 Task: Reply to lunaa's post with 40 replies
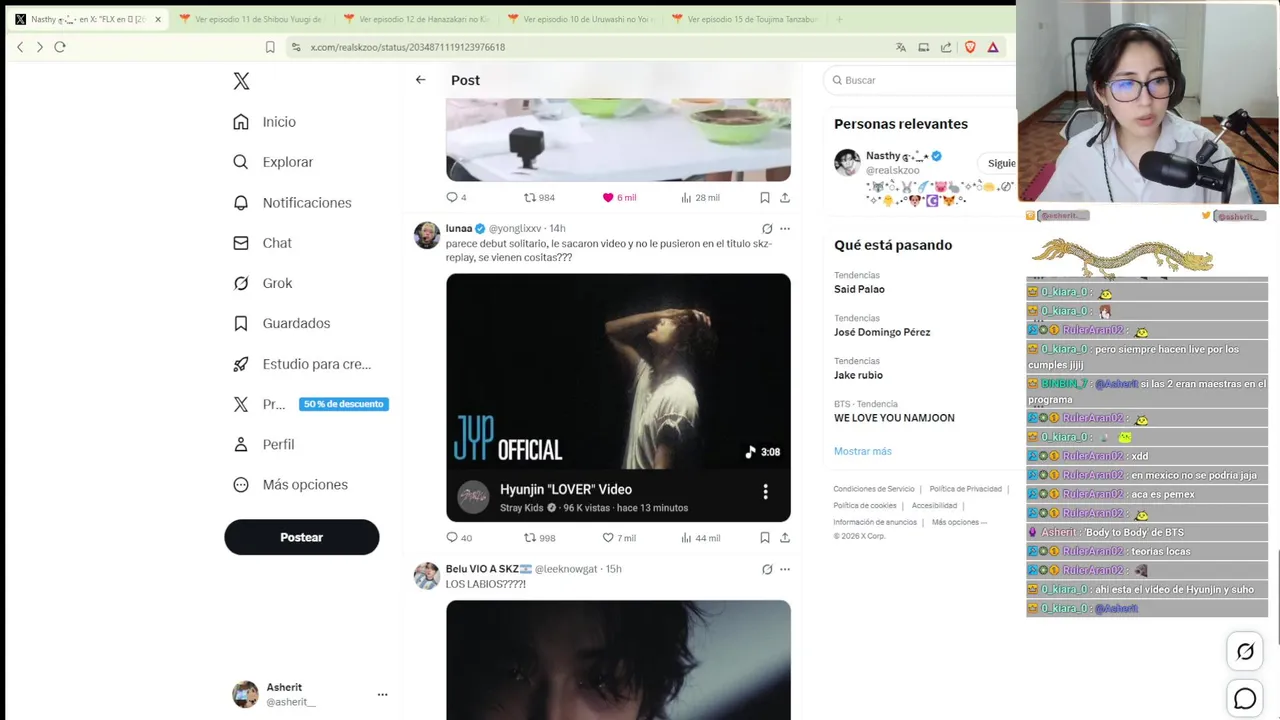point(459,538)
